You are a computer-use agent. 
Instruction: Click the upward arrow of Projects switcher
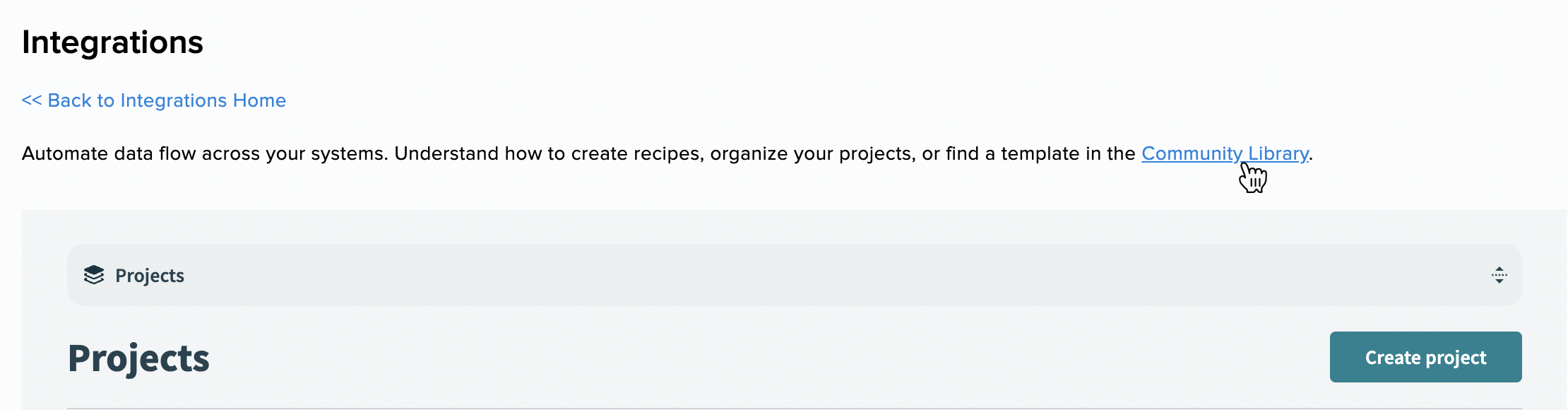pyautogui.click(x=1499, y=269)
